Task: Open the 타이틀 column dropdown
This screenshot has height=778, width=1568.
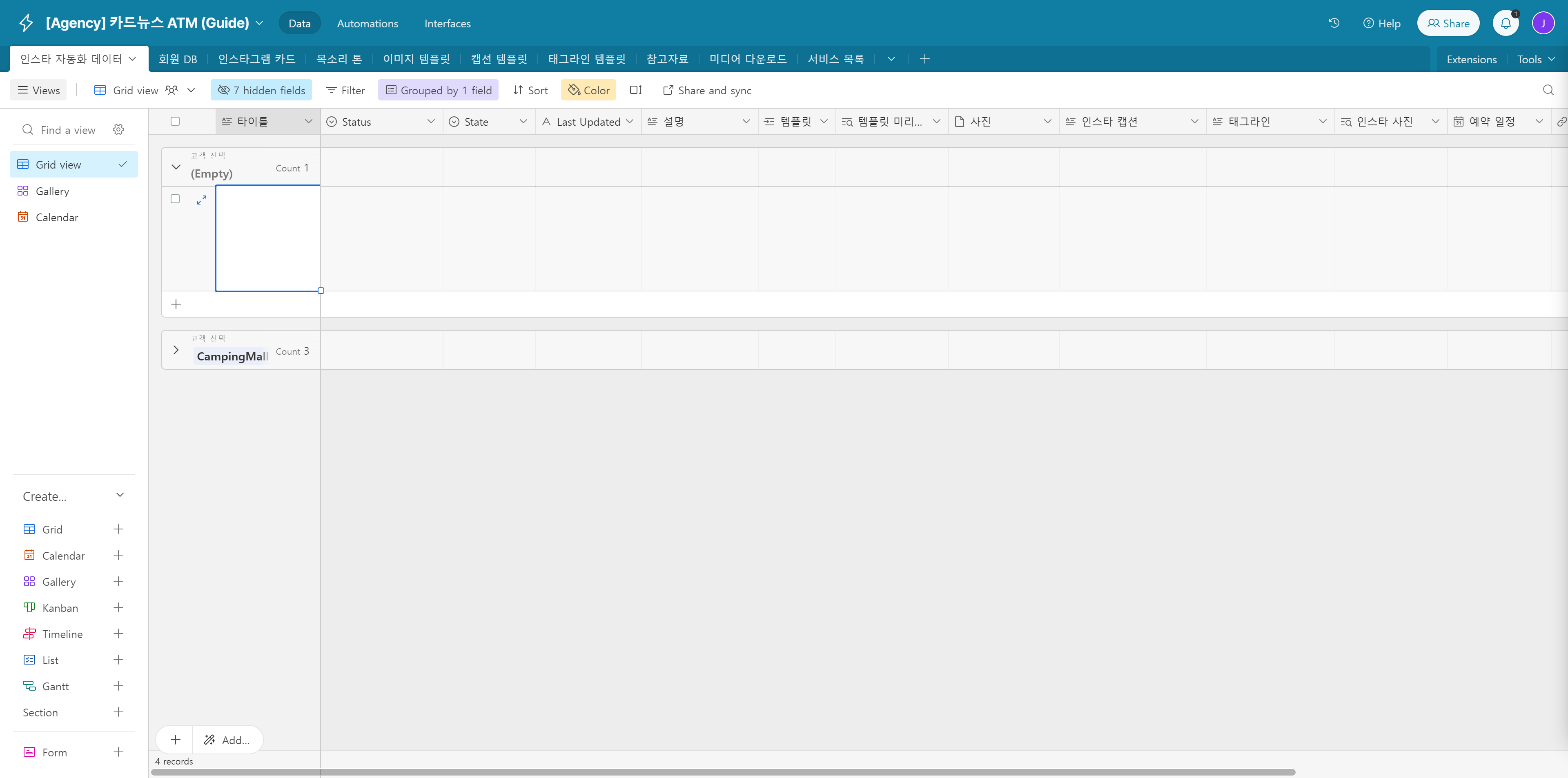Action: [309, 122]
